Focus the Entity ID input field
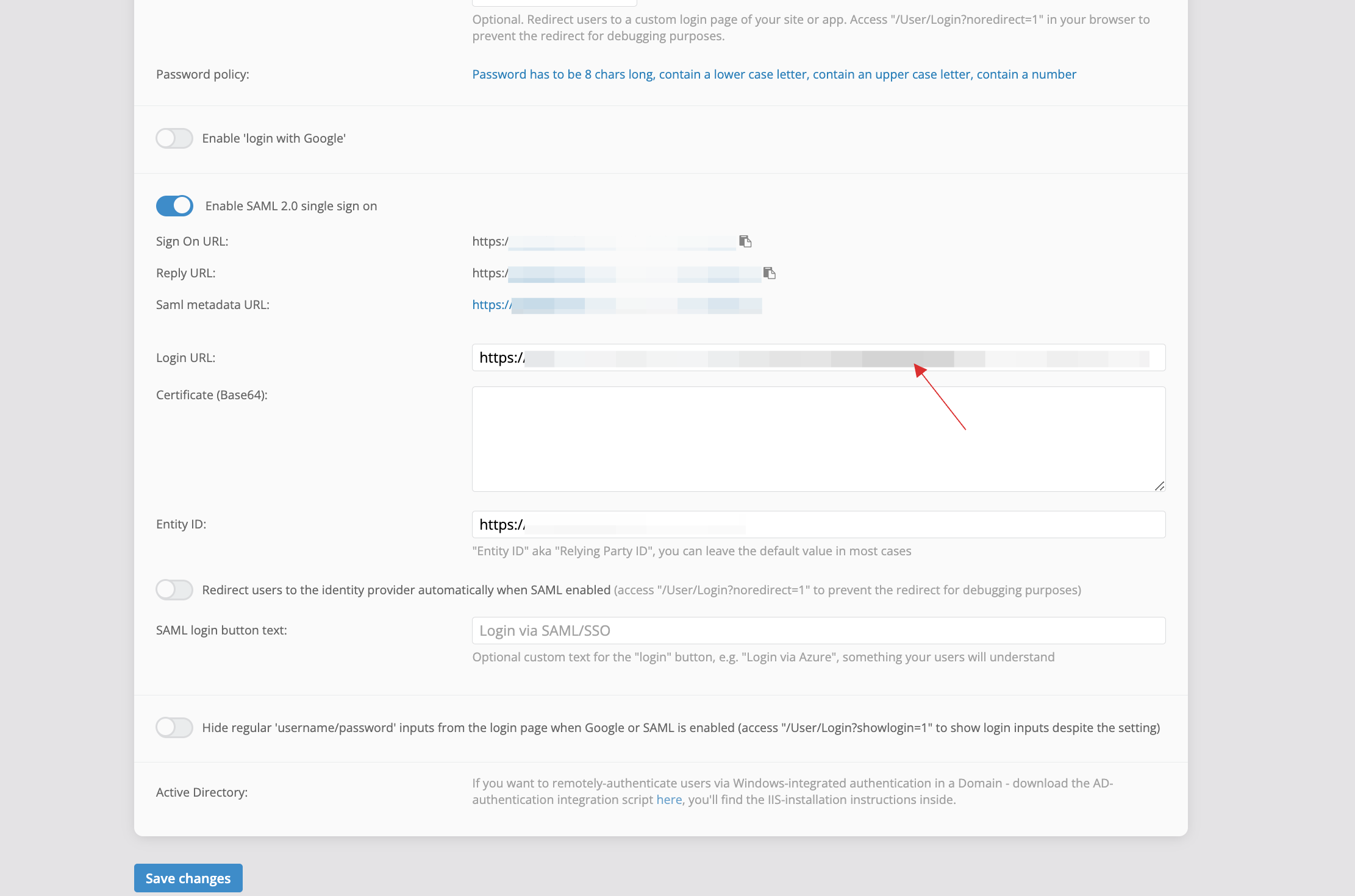The image size is (1355, 896). [x=818, y=525]
